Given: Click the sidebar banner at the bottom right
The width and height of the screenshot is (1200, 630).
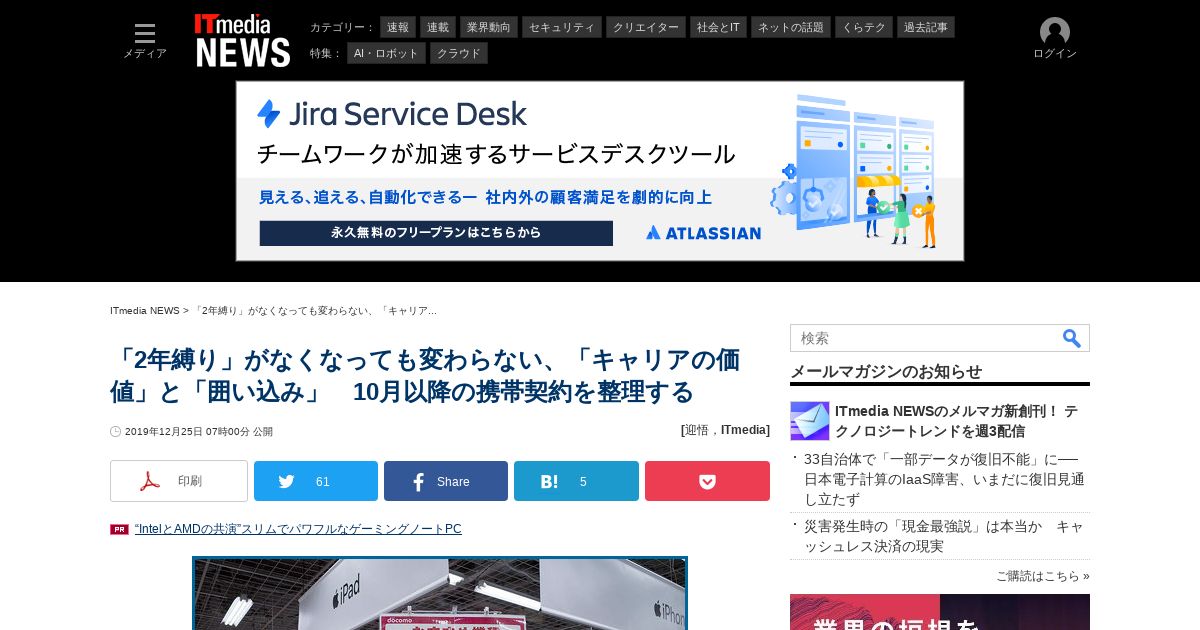Looking at the screenshot, I should point(940,612).
